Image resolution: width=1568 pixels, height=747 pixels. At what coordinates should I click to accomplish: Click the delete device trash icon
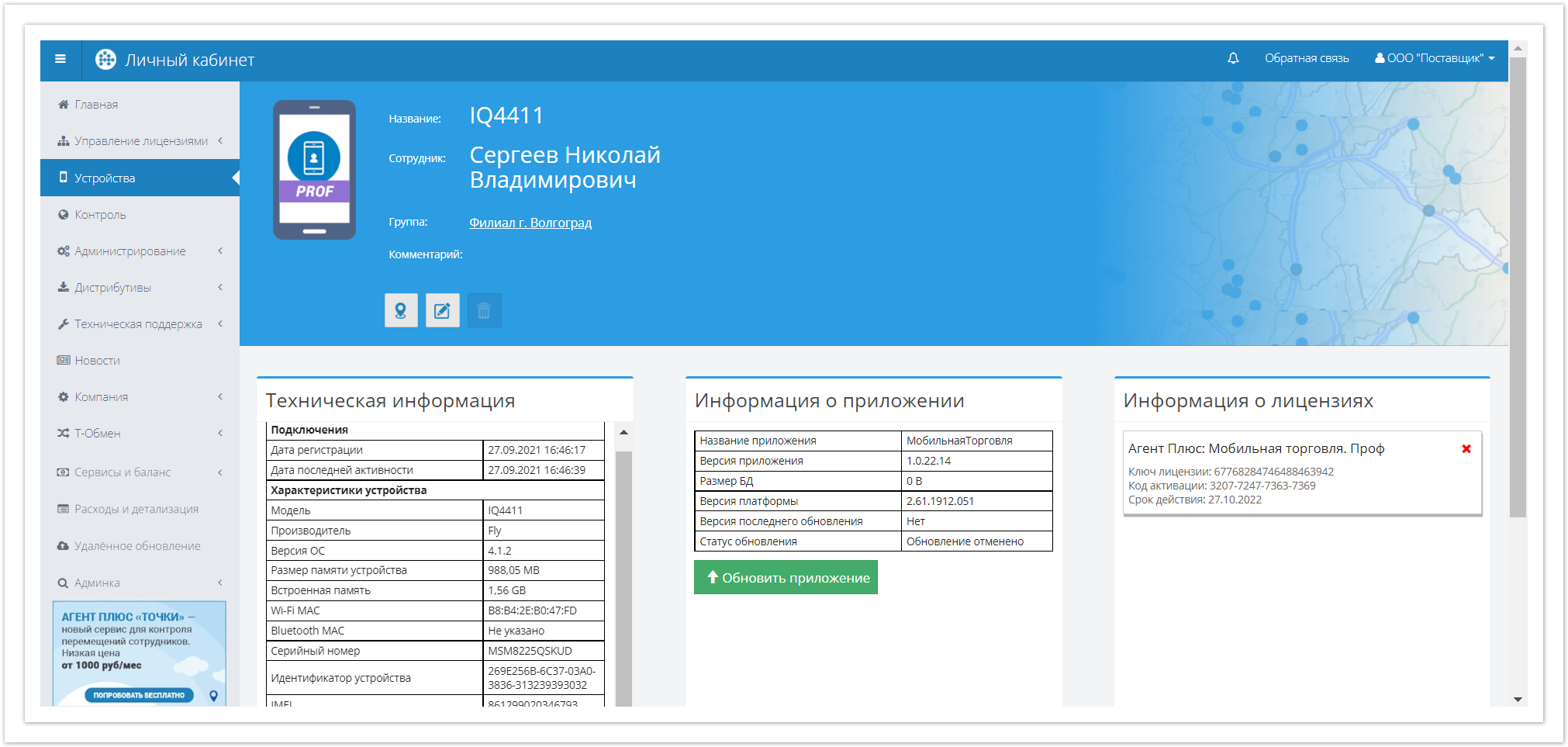click(x=484, y=310)
